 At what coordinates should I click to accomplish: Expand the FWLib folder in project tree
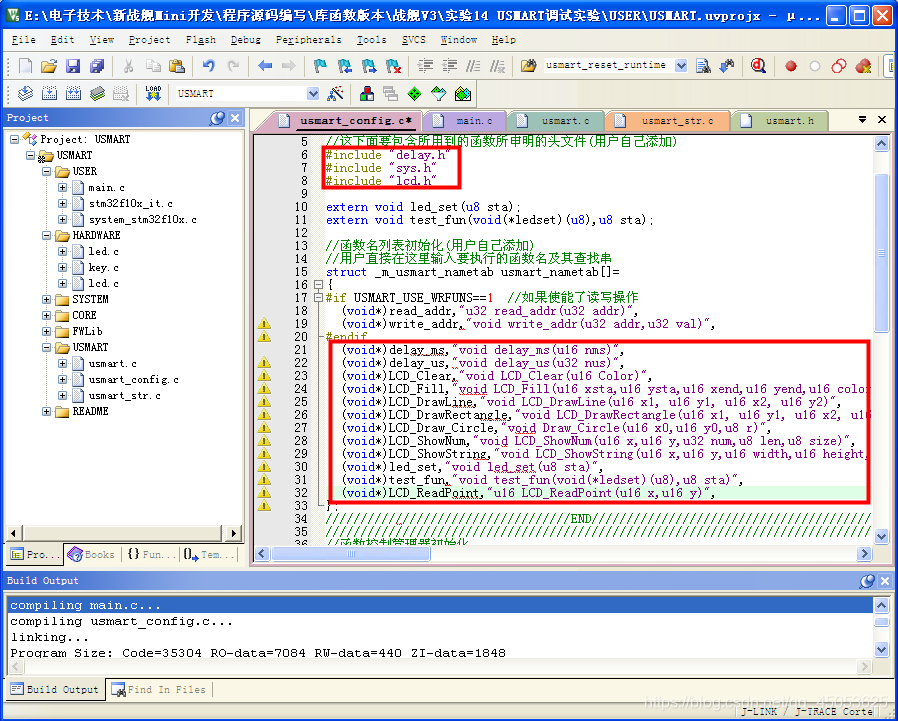coord(46,332)
